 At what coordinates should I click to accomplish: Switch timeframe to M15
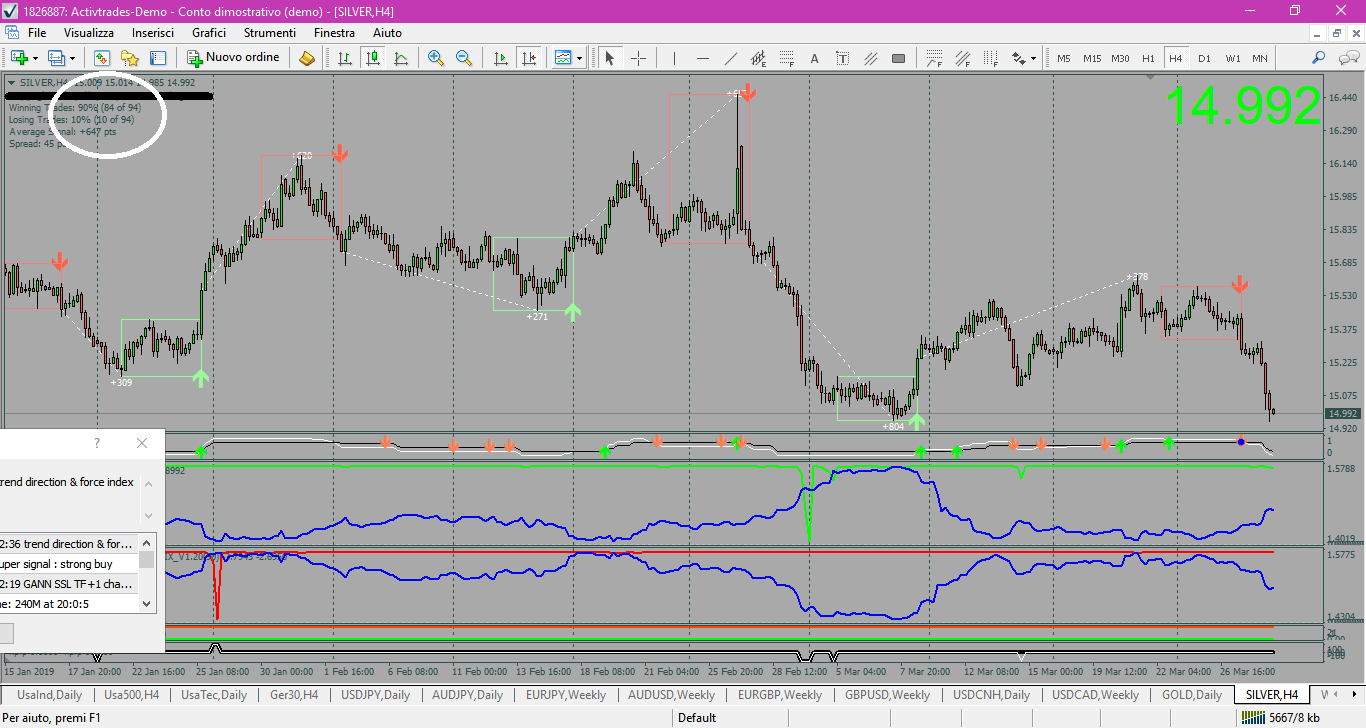coord(1092,58)
